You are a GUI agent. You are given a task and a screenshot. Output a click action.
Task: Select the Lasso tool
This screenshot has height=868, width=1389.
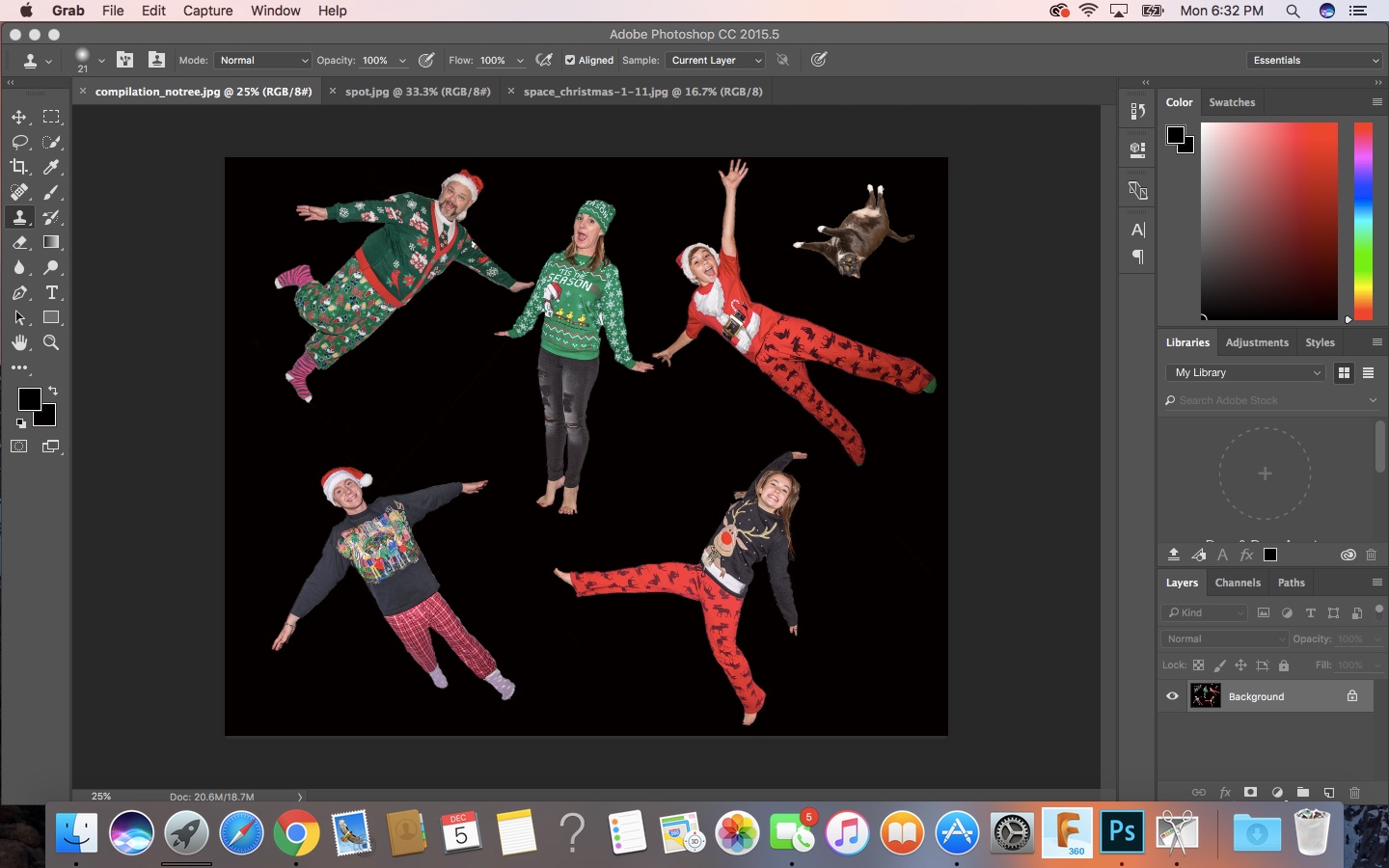(x=19, y=142)
